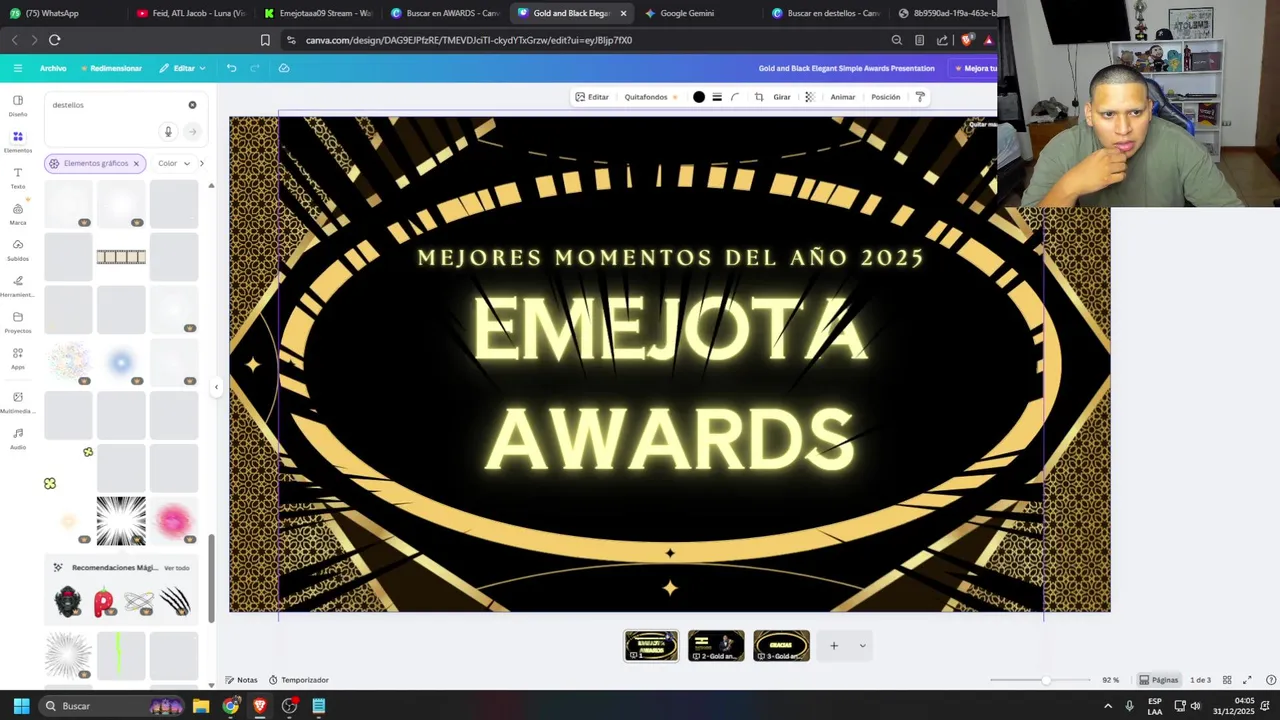Viewport: 1280px width, 720px height.
Task: Click the image Editar button
Action: [592, 97]
